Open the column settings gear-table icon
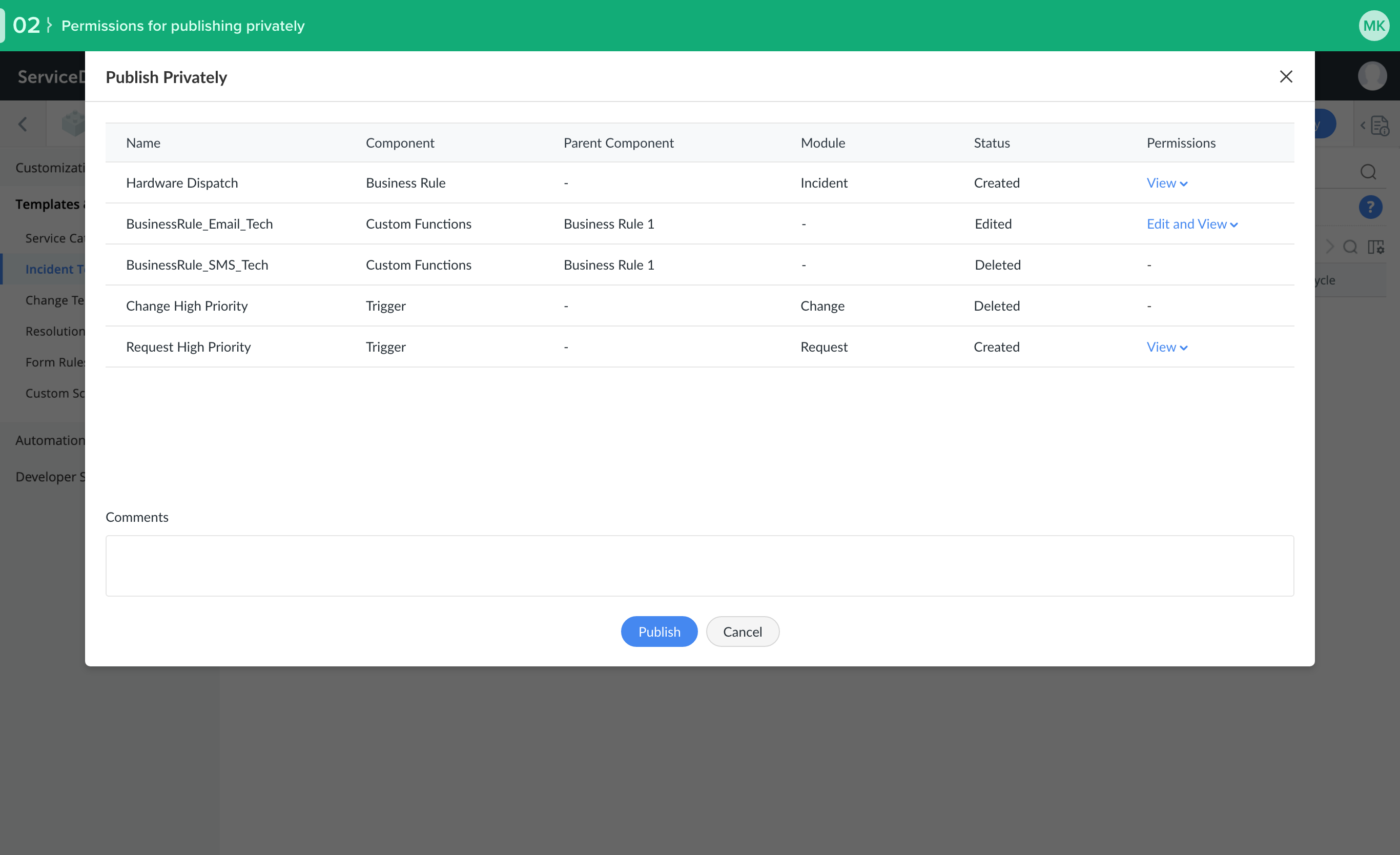 pyautogui.click(x=1375, y=247)
